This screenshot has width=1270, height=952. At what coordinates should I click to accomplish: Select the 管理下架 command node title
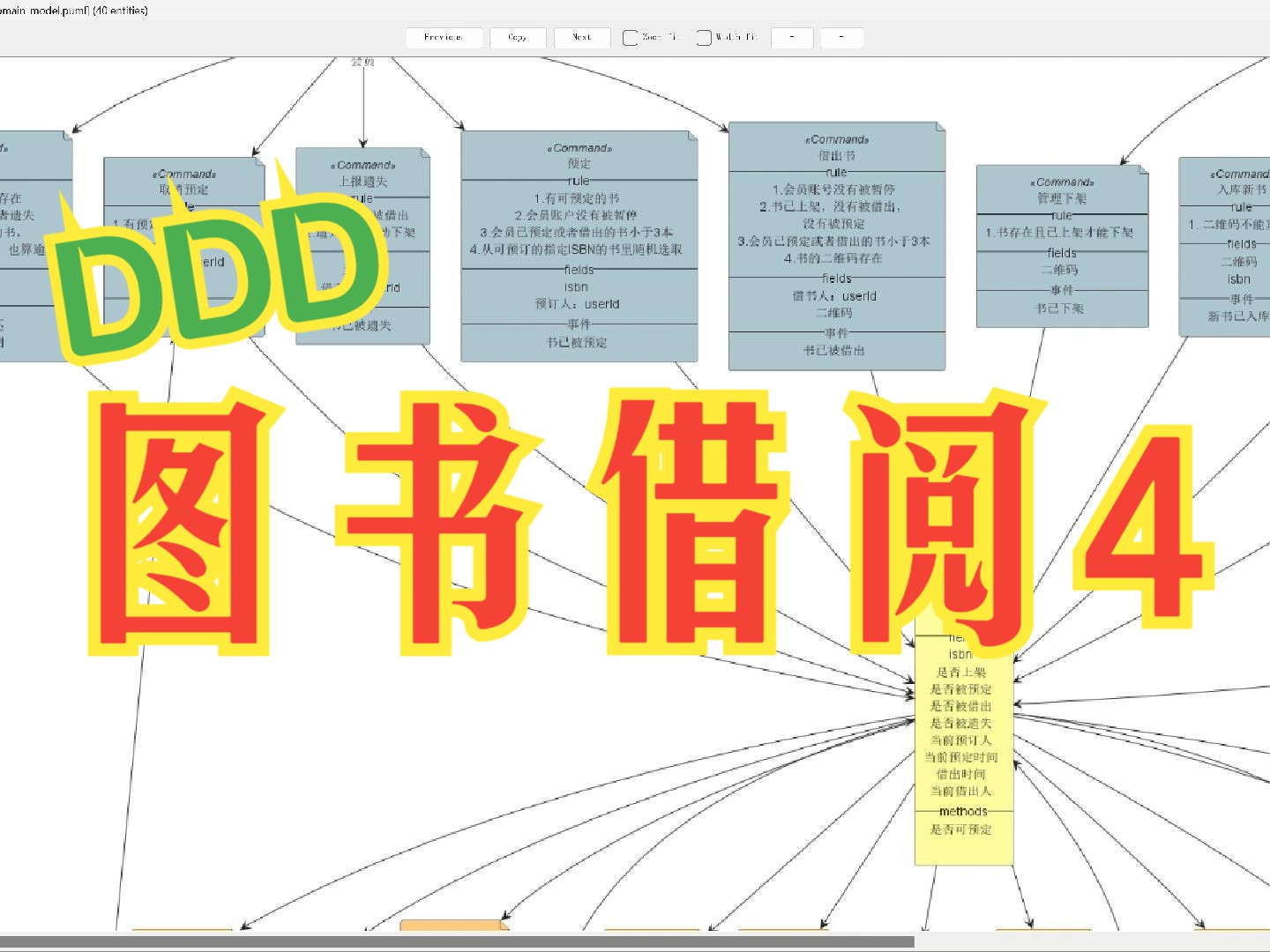pyautogui.click(x=1062, y=198)
